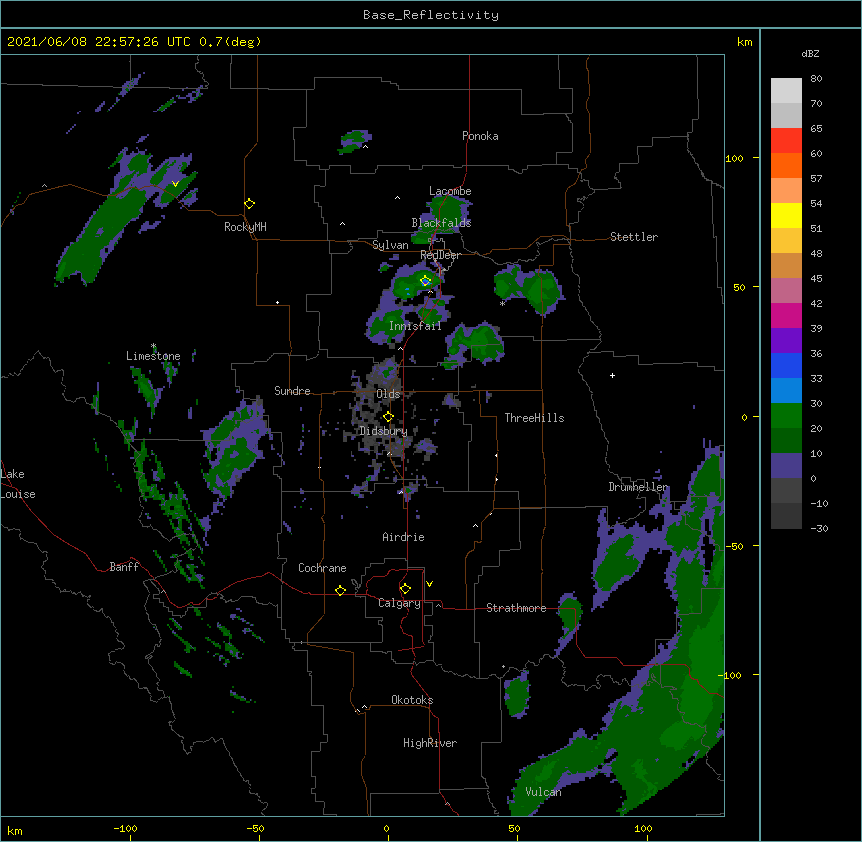Click the Airdrie city label
This screenshot has height=842, width=862.
point(404,537)
